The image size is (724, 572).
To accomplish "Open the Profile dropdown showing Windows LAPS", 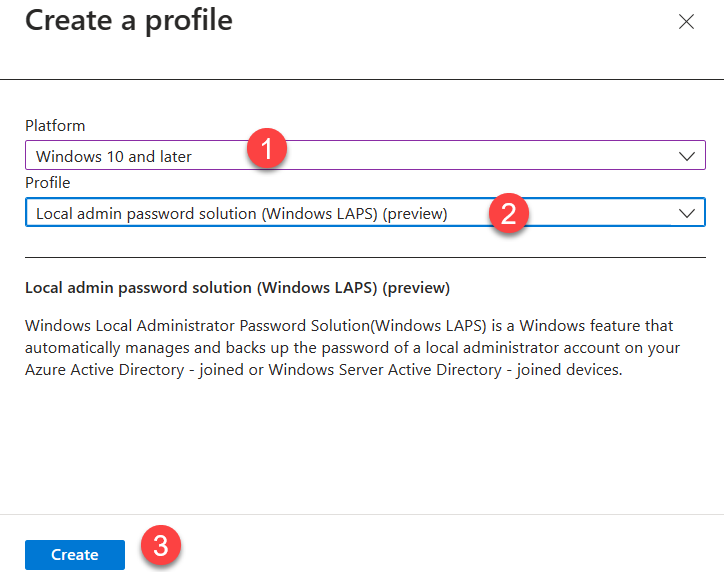I will pyautogui.click(x=365, y=212).
